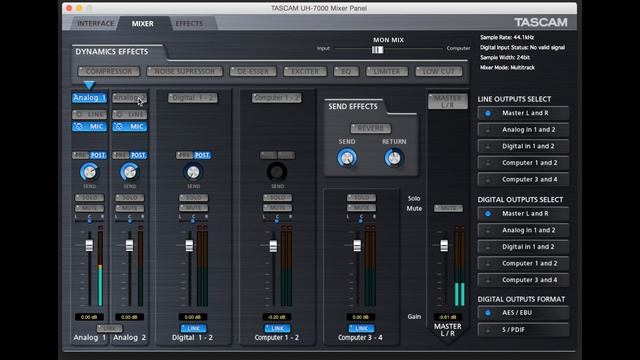Choose Computer 3 and 4 digital output
Viewport: 640px width, 360px height.
point(523,280)
